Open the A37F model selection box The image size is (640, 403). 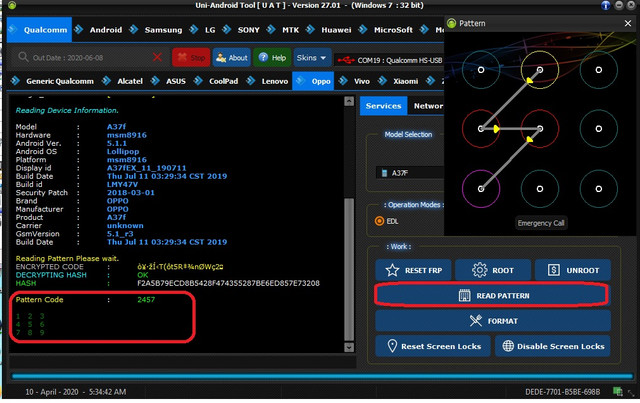coord(410,173)
